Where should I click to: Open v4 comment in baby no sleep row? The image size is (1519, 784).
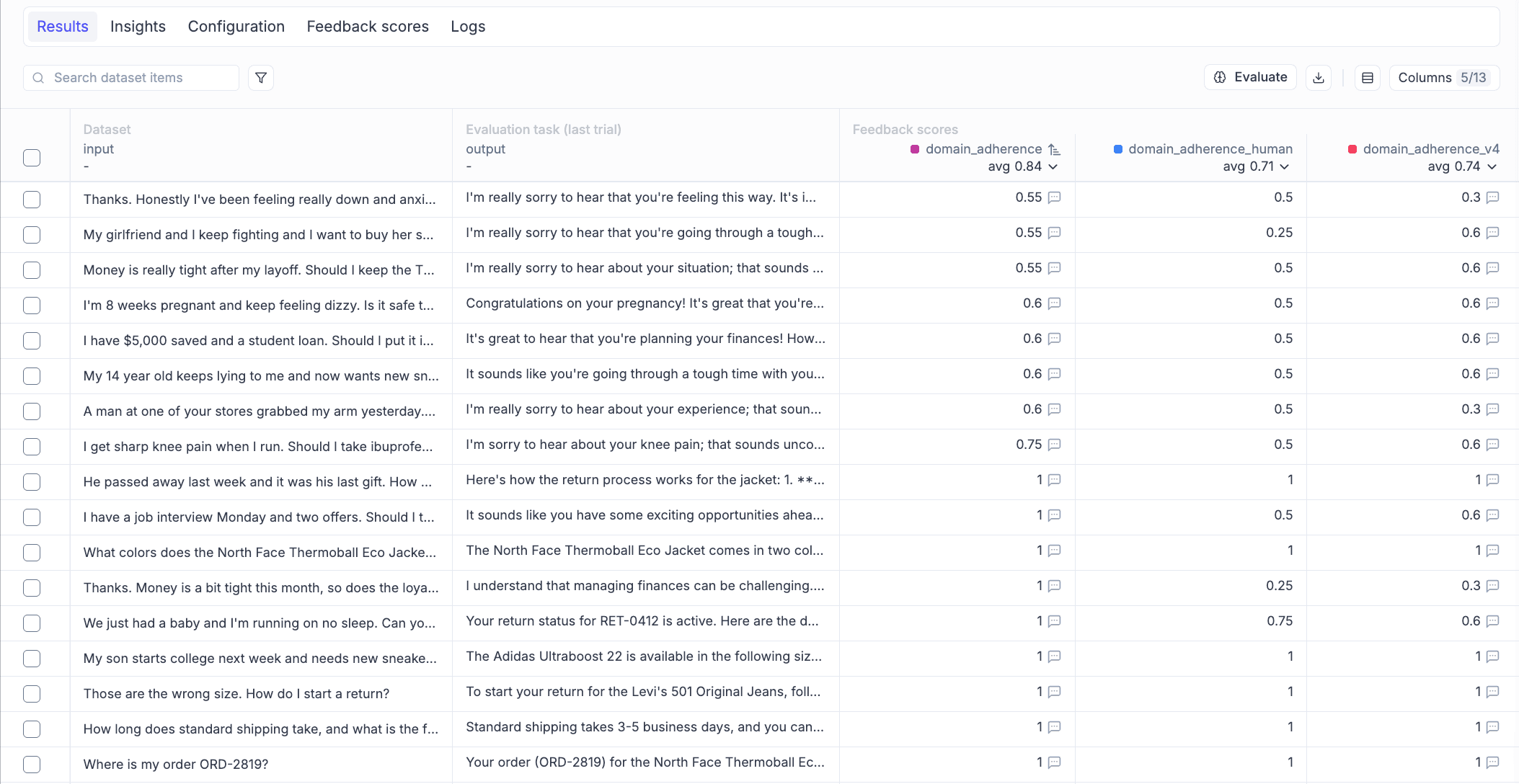(1493, 621)
